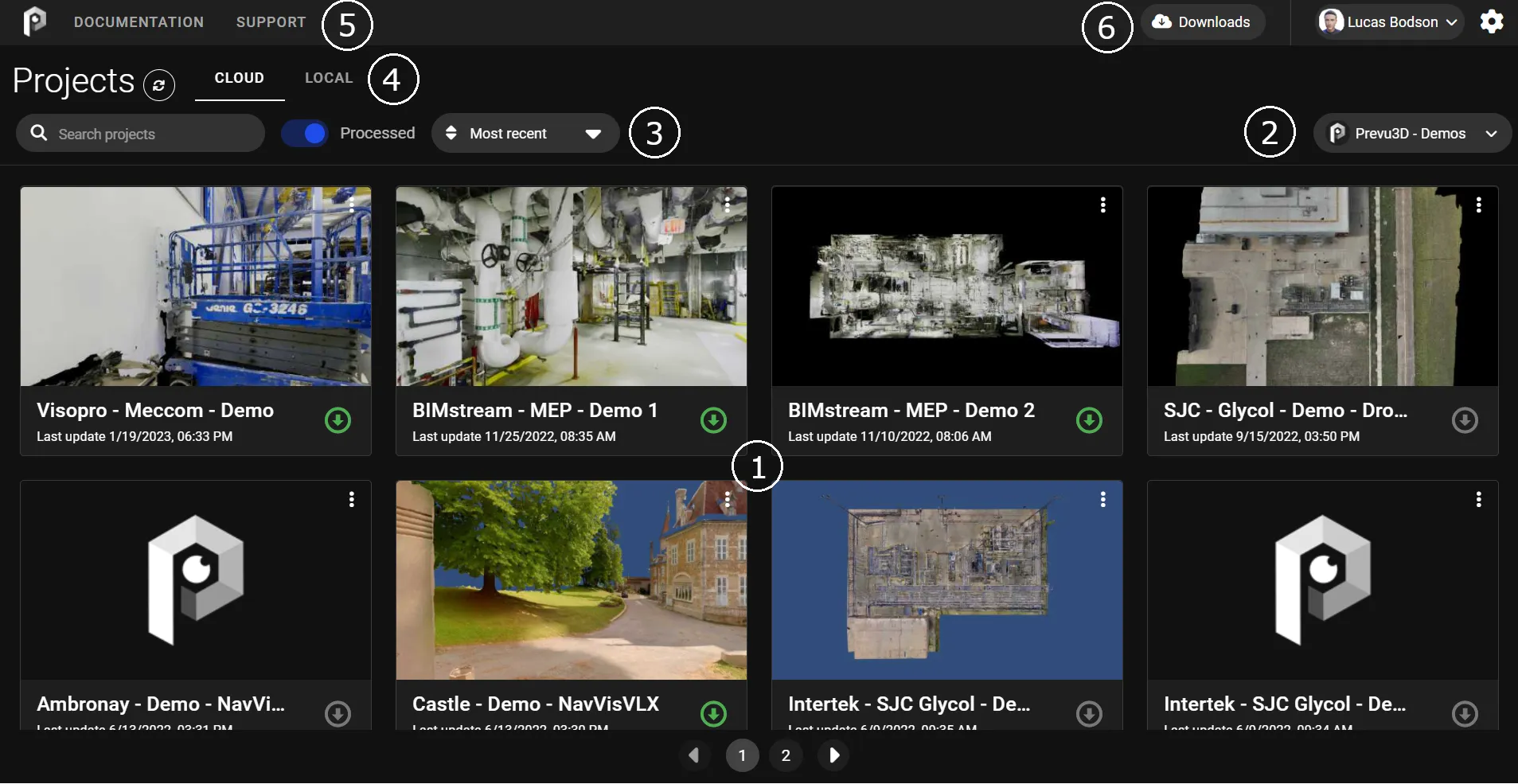The width and height of the screenshot is (1518, 784).
Task: Open the Downloads button
Action: coord(1203,21)
